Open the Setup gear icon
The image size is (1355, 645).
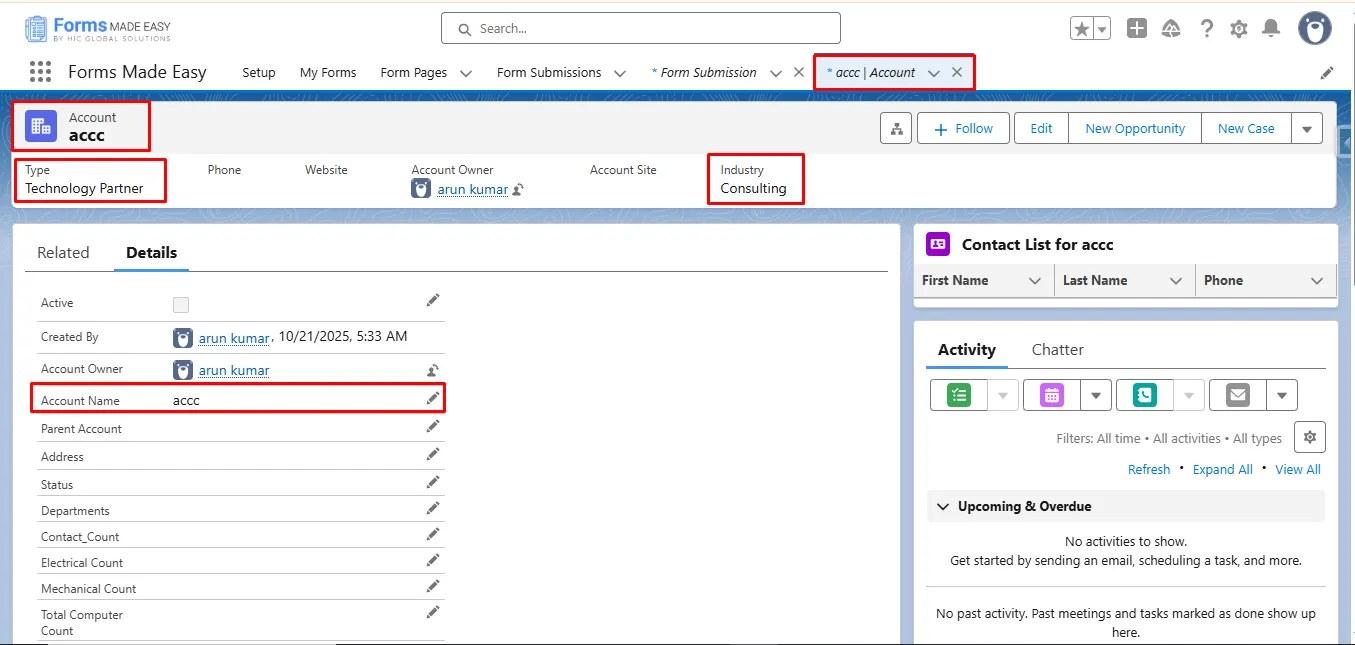click(x=1239, y=29)
